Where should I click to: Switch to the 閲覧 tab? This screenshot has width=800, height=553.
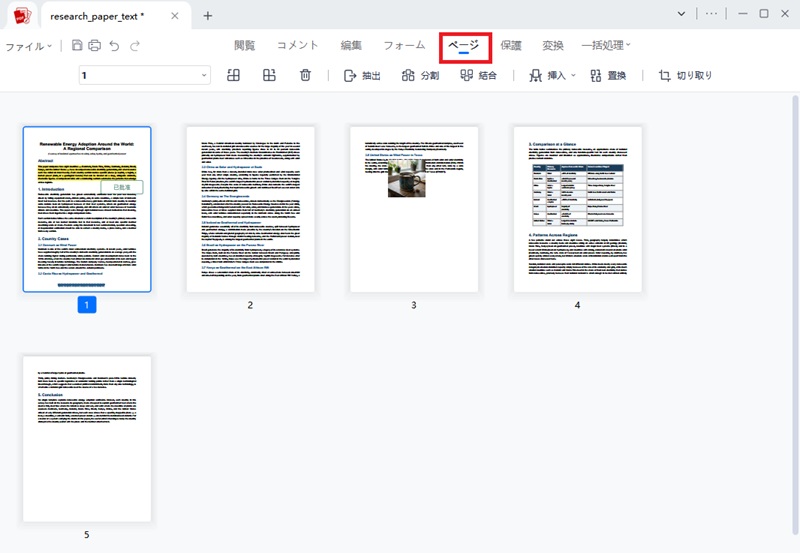[x=244, y=45]
